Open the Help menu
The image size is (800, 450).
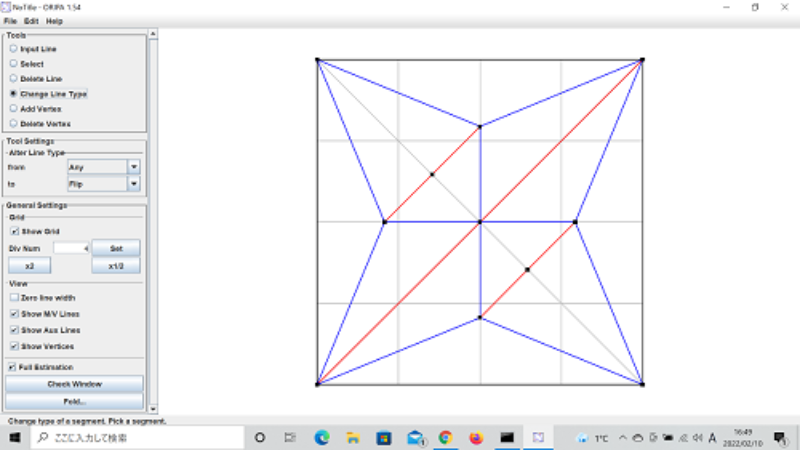tap(54, 21)
